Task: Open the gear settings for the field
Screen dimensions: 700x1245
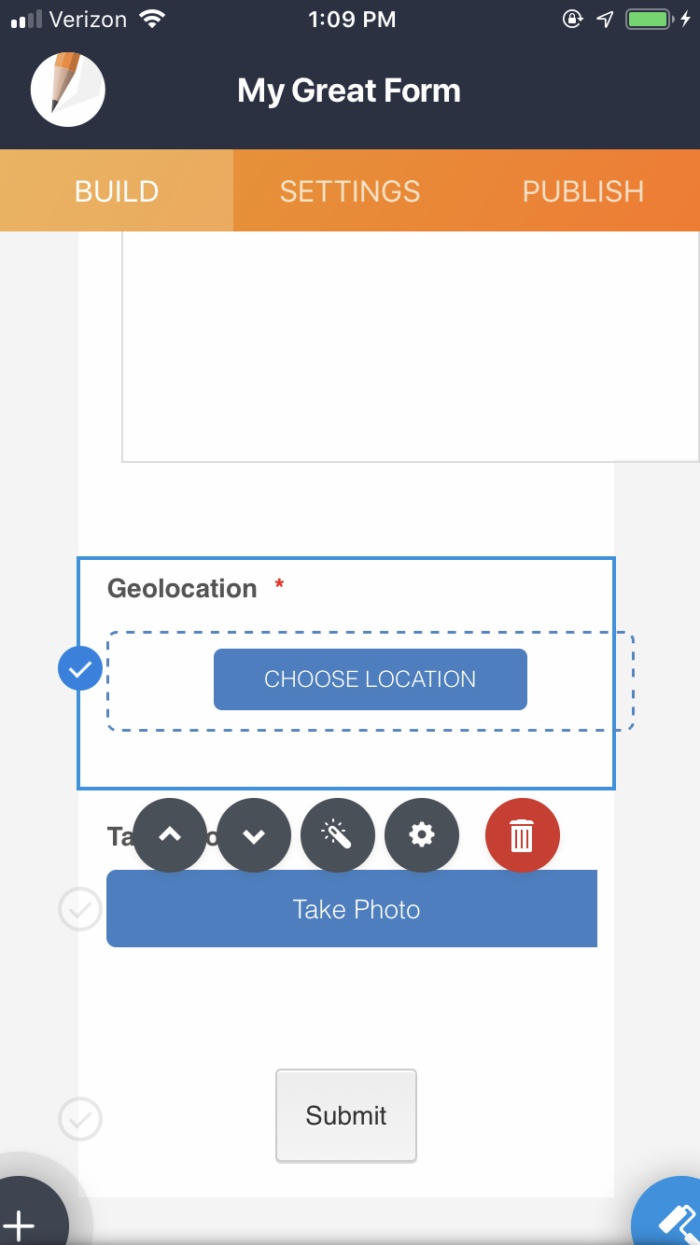Action: pyautogui.click(x=422, y=835)
